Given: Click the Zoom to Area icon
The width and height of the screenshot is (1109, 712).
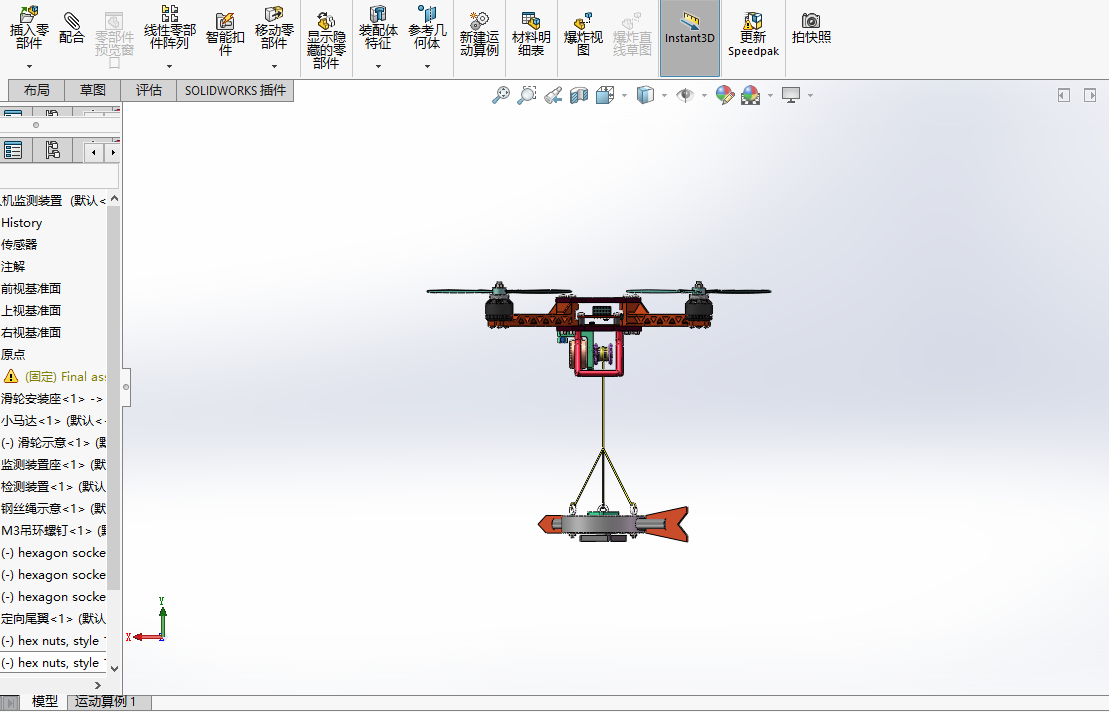Looking at the screenshot, I should point(527,95).
